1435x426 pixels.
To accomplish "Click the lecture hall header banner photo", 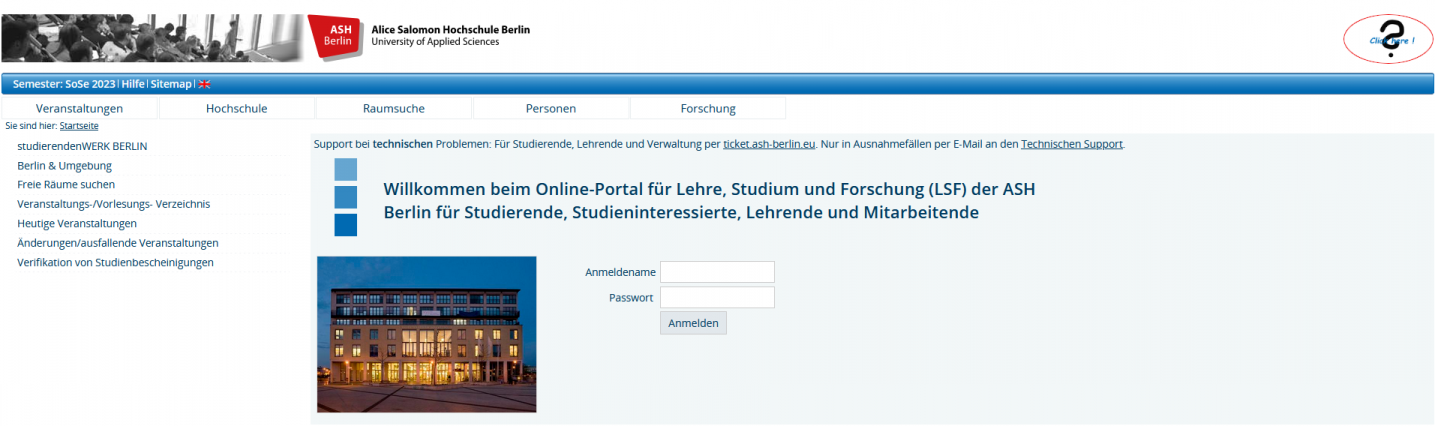I will [153, 38].
